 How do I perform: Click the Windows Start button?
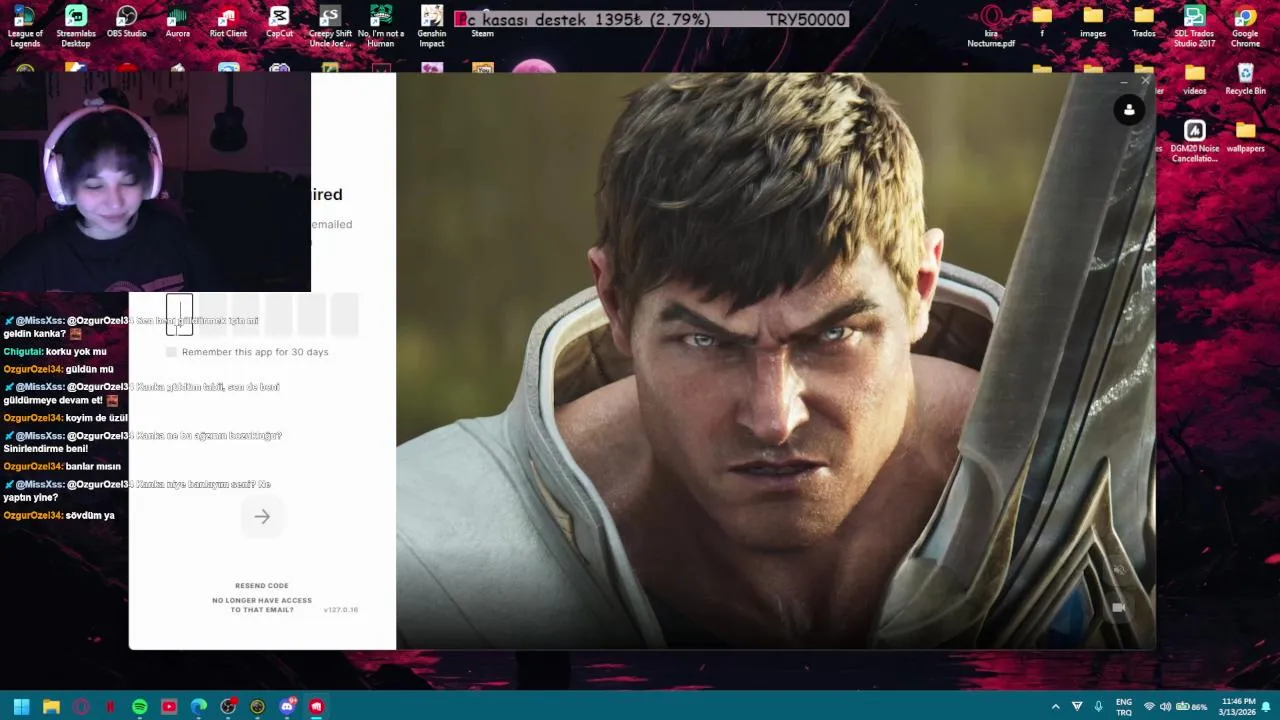pyautogui.click(x=21, y=707)
